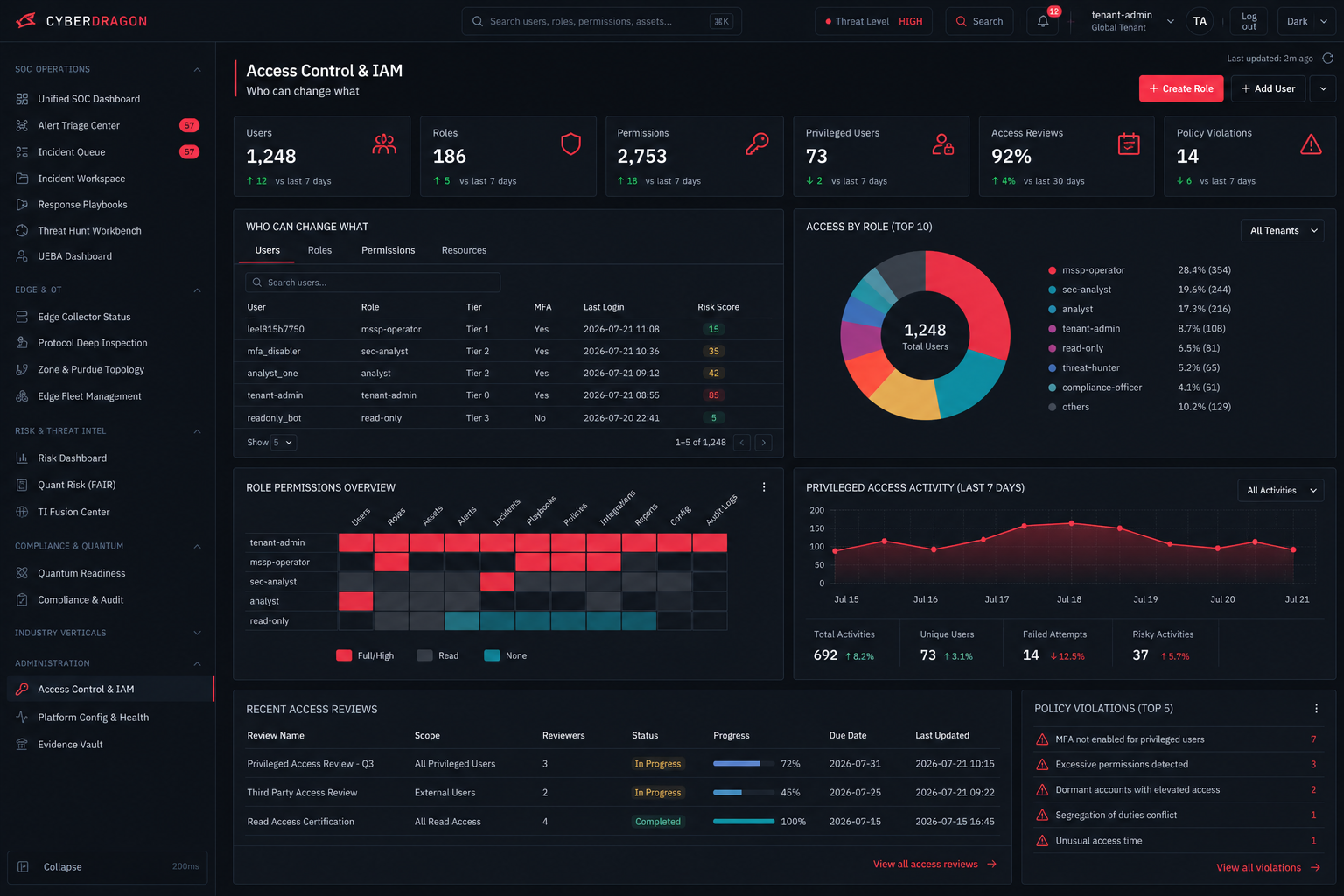
Task: Click the MFA not enabled violation row
Action: point(1176,739)
